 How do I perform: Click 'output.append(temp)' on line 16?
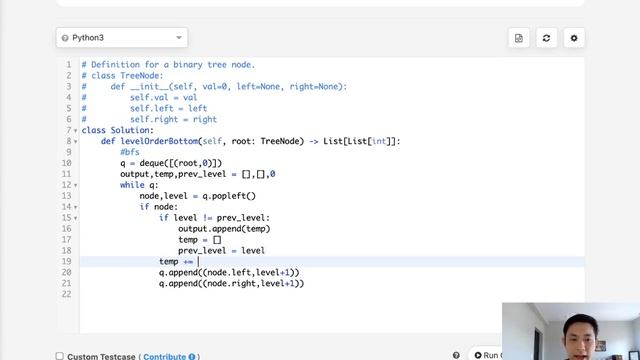(x=224, y=229)
